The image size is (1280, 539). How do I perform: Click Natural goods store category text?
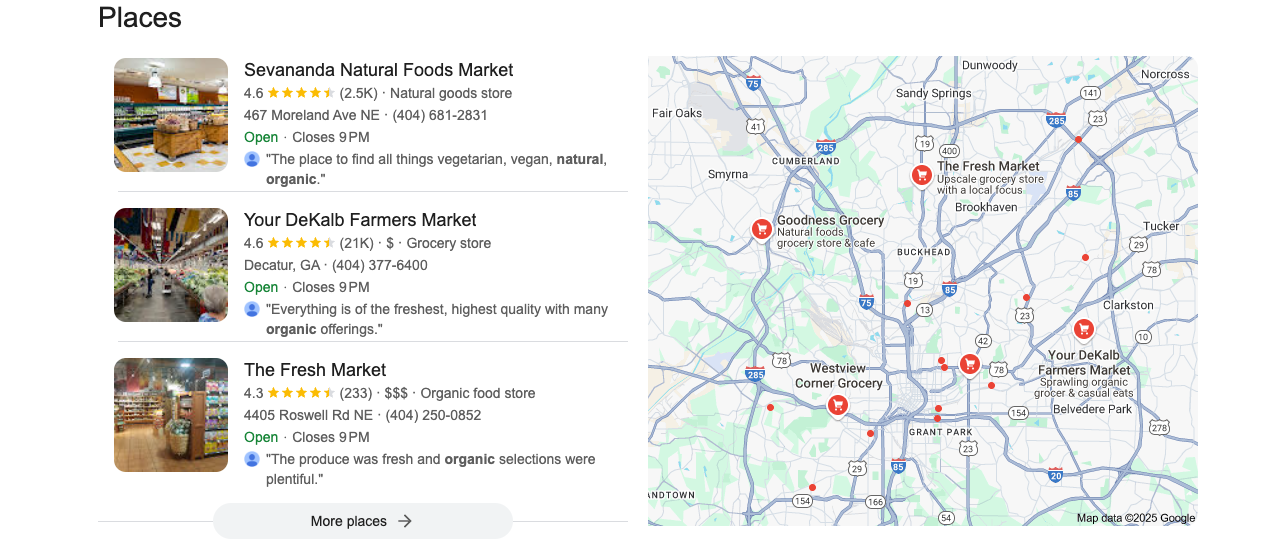(x=451, y=93)
